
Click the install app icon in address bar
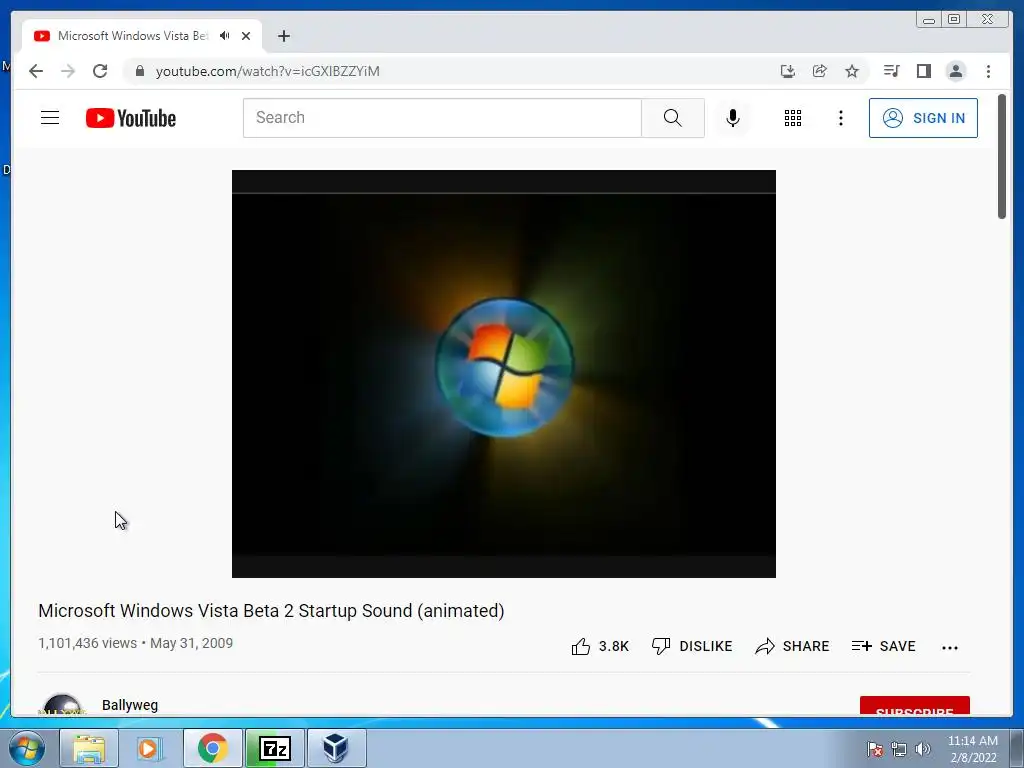pyautogui.click(x=788, y=71)
